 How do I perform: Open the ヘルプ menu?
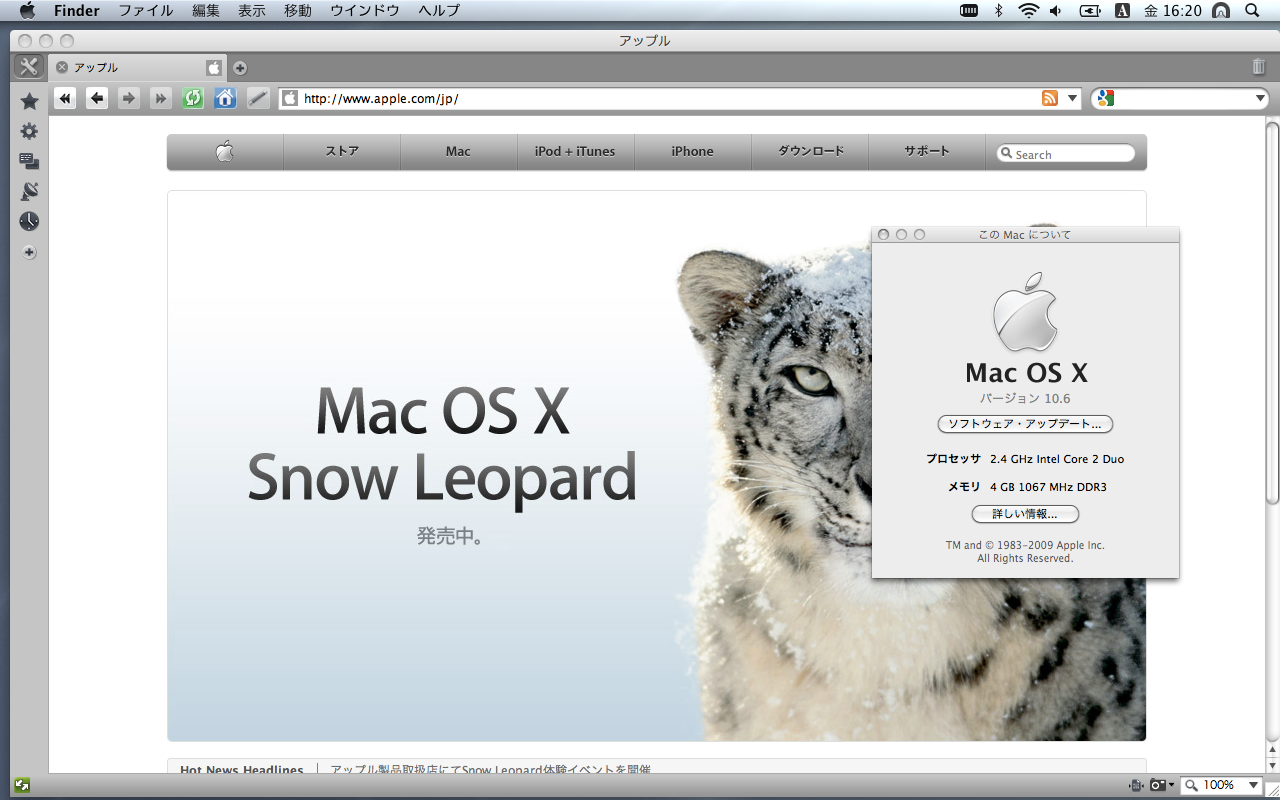pyautogui.click(x=439, y=11)
